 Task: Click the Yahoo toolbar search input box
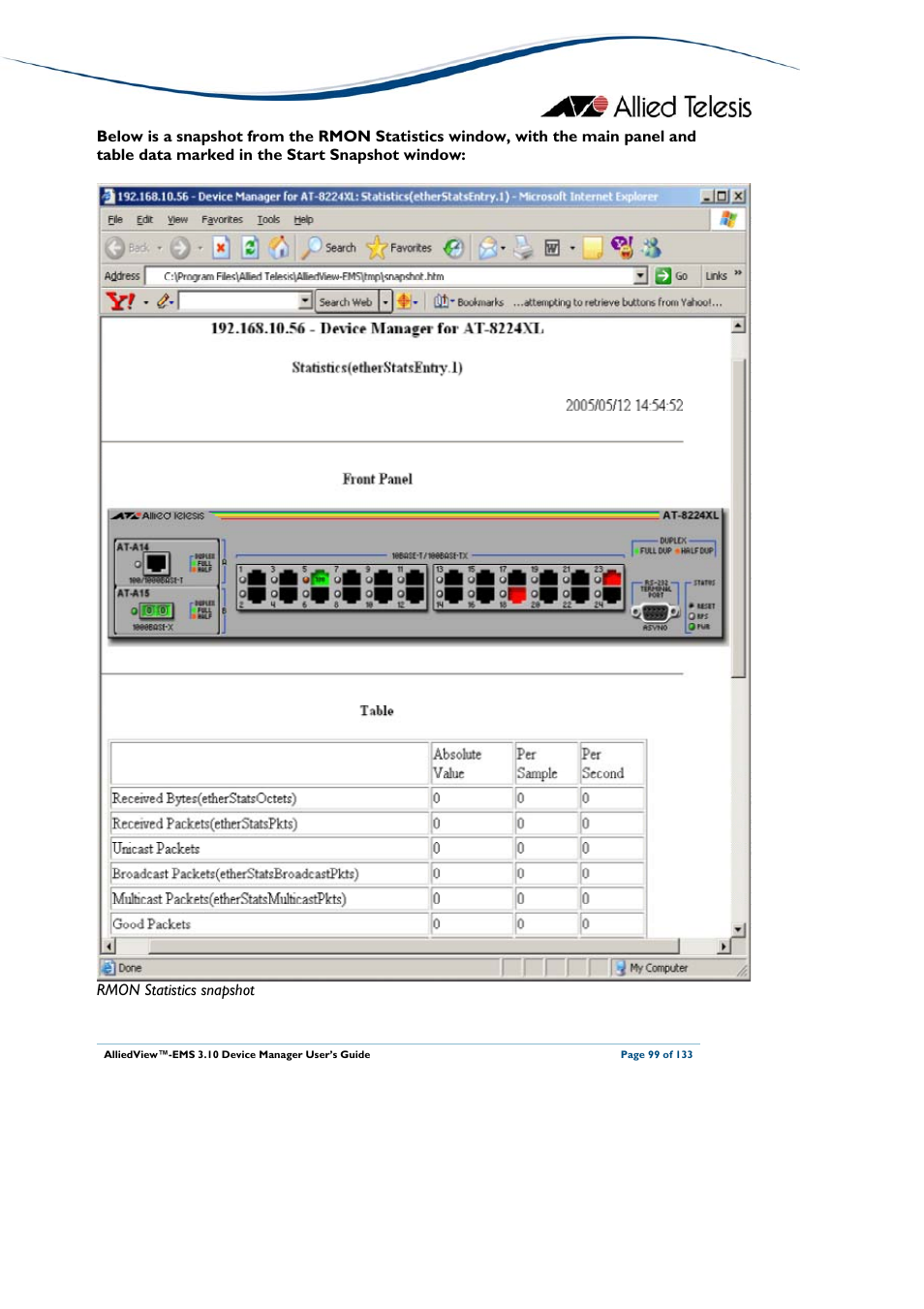(239, 302)
